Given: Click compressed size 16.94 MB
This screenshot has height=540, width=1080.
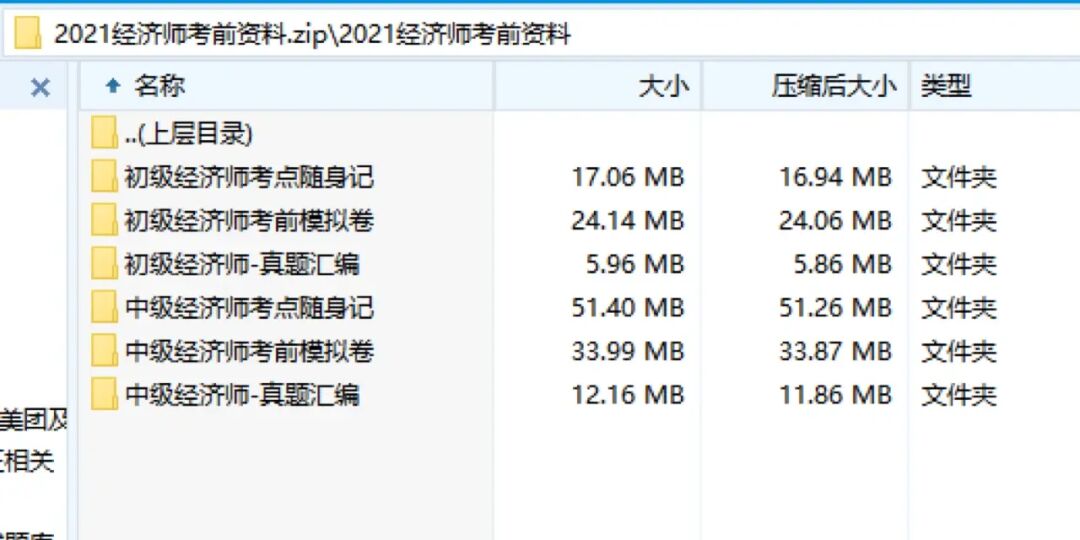Looking at the screenshot, I should pyautogui.click(x=835, y=178).
